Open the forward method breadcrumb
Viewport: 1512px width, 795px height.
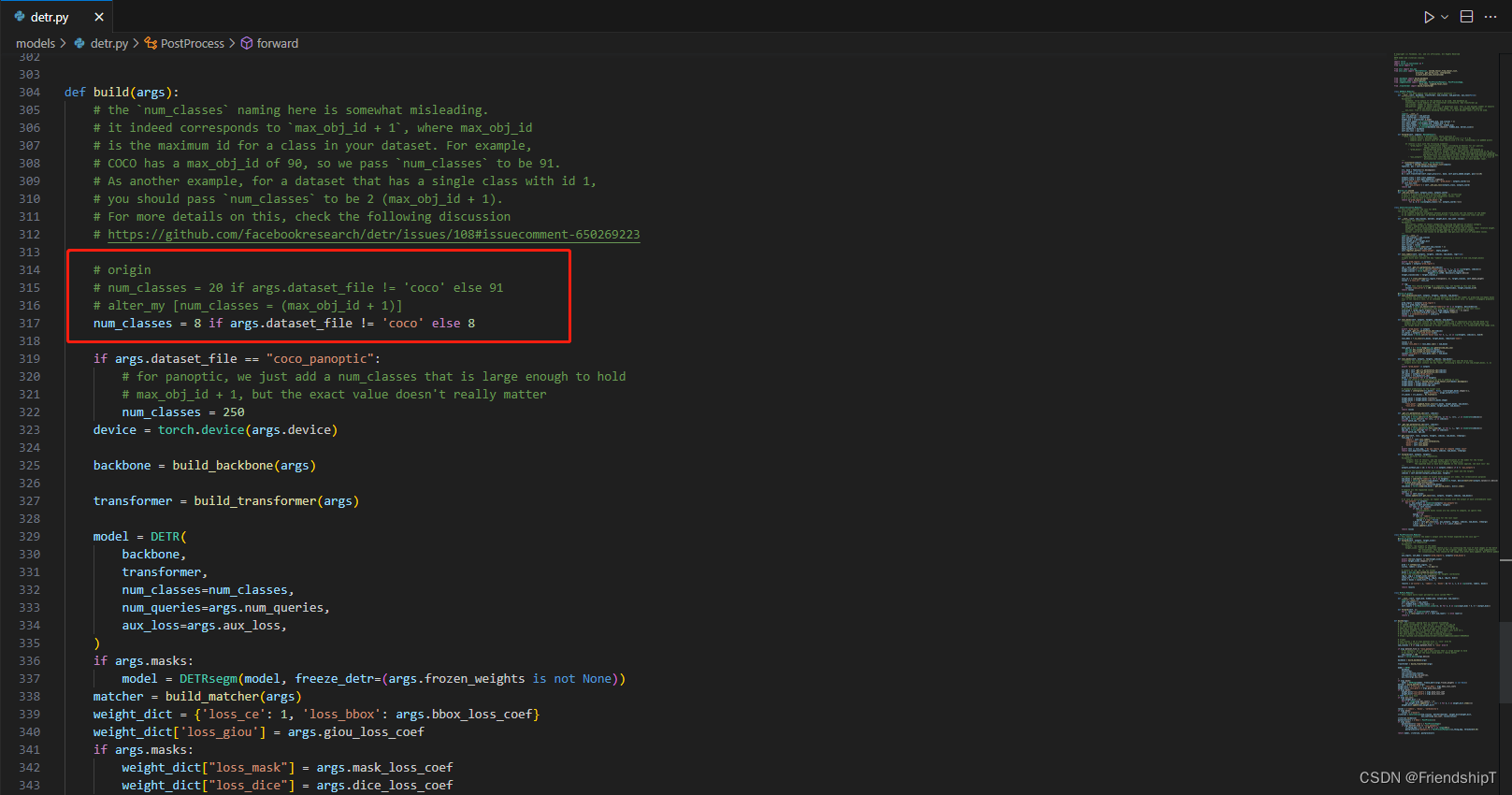[278, 43]
